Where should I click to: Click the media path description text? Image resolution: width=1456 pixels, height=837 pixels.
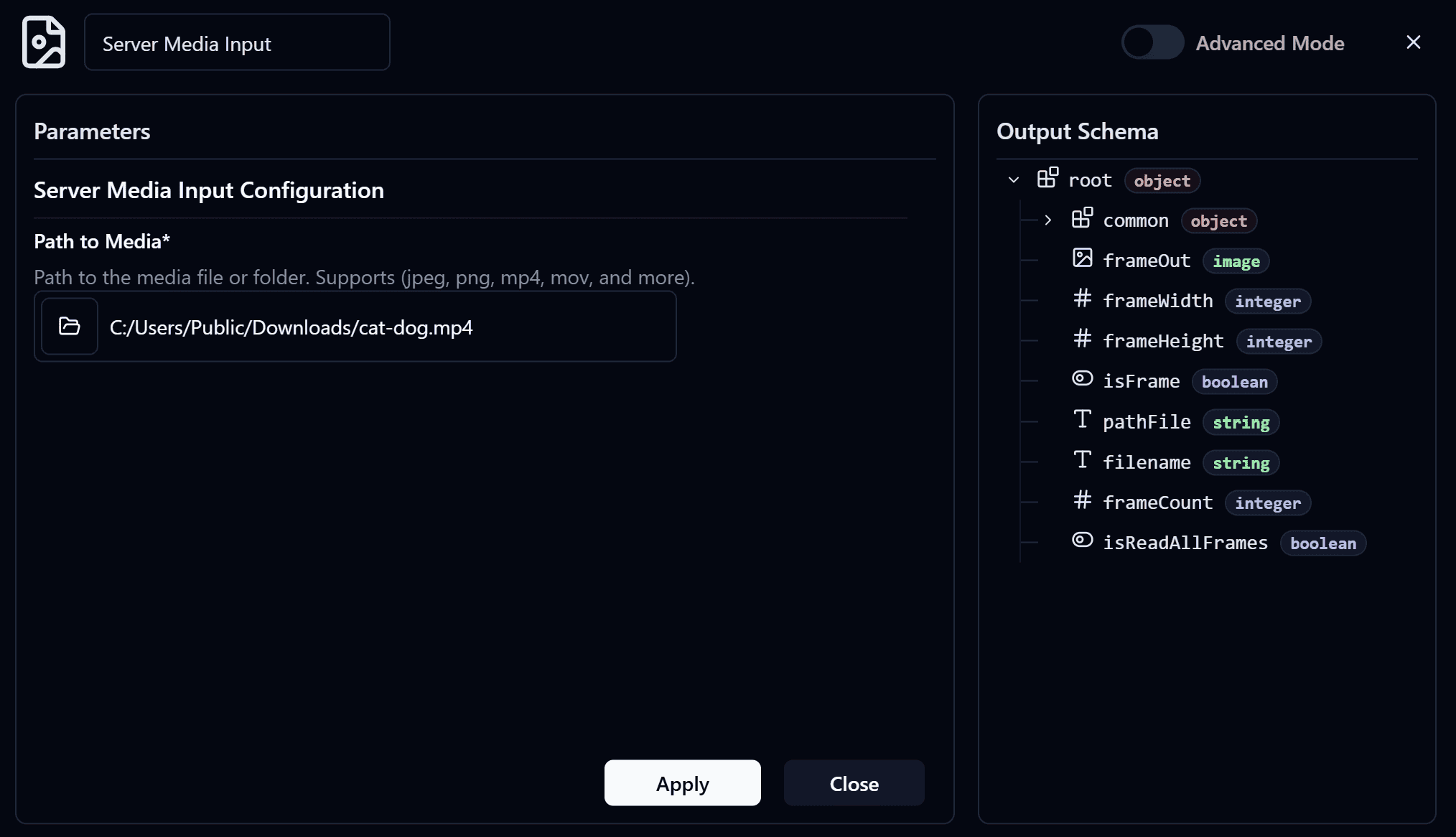click(364, 277)
